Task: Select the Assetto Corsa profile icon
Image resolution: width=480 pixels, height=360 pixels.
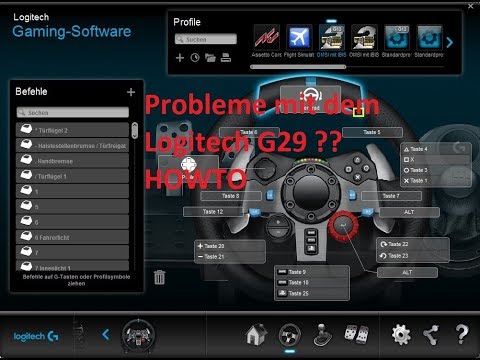Action: coord(267,37)
